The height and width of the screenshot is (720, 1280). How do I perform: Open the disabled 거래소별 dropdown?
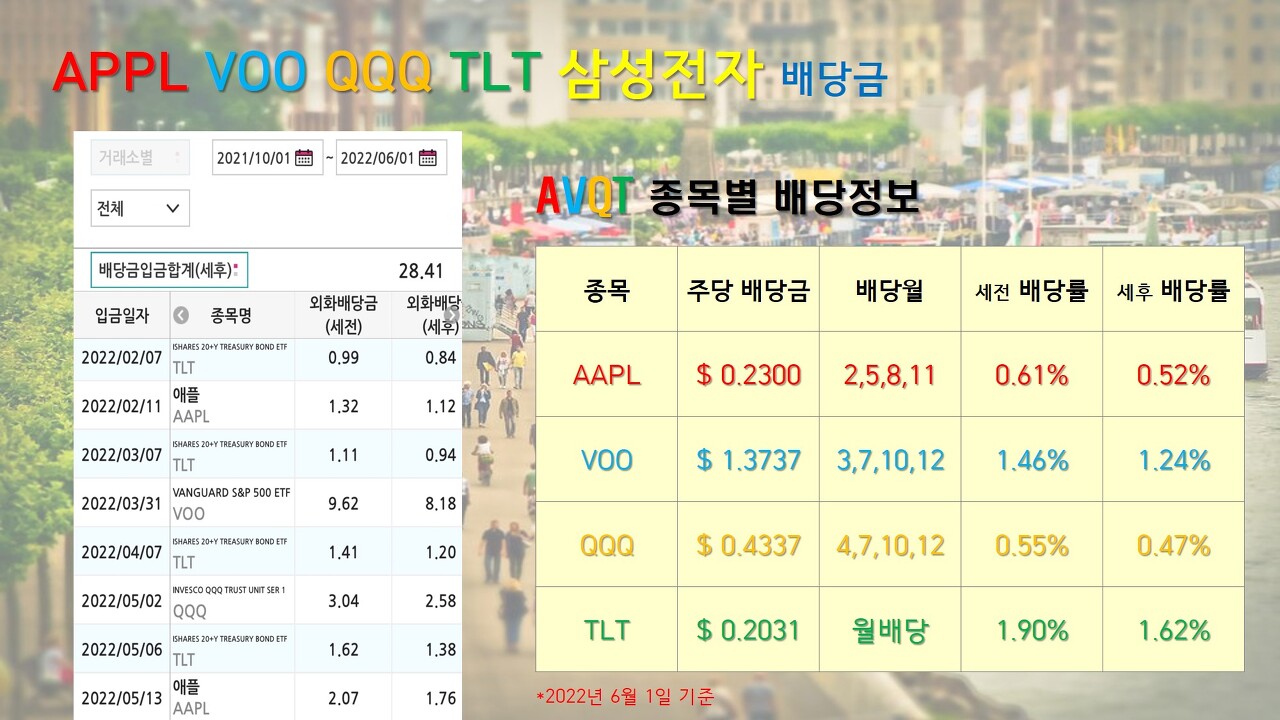click(140, 157)
